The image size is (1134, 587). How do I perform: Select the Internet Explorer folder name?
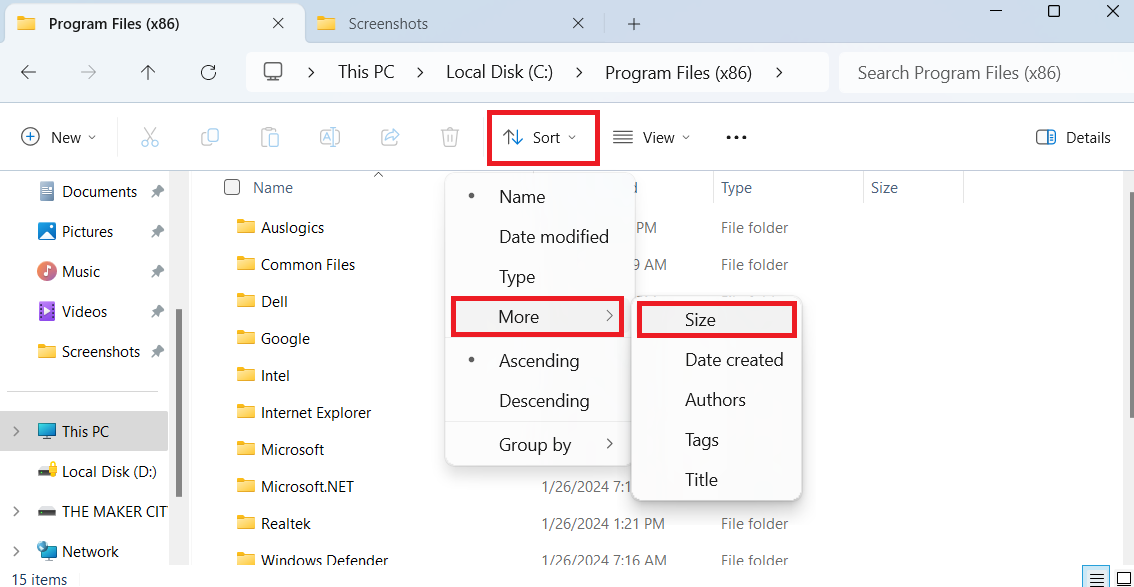316,413
